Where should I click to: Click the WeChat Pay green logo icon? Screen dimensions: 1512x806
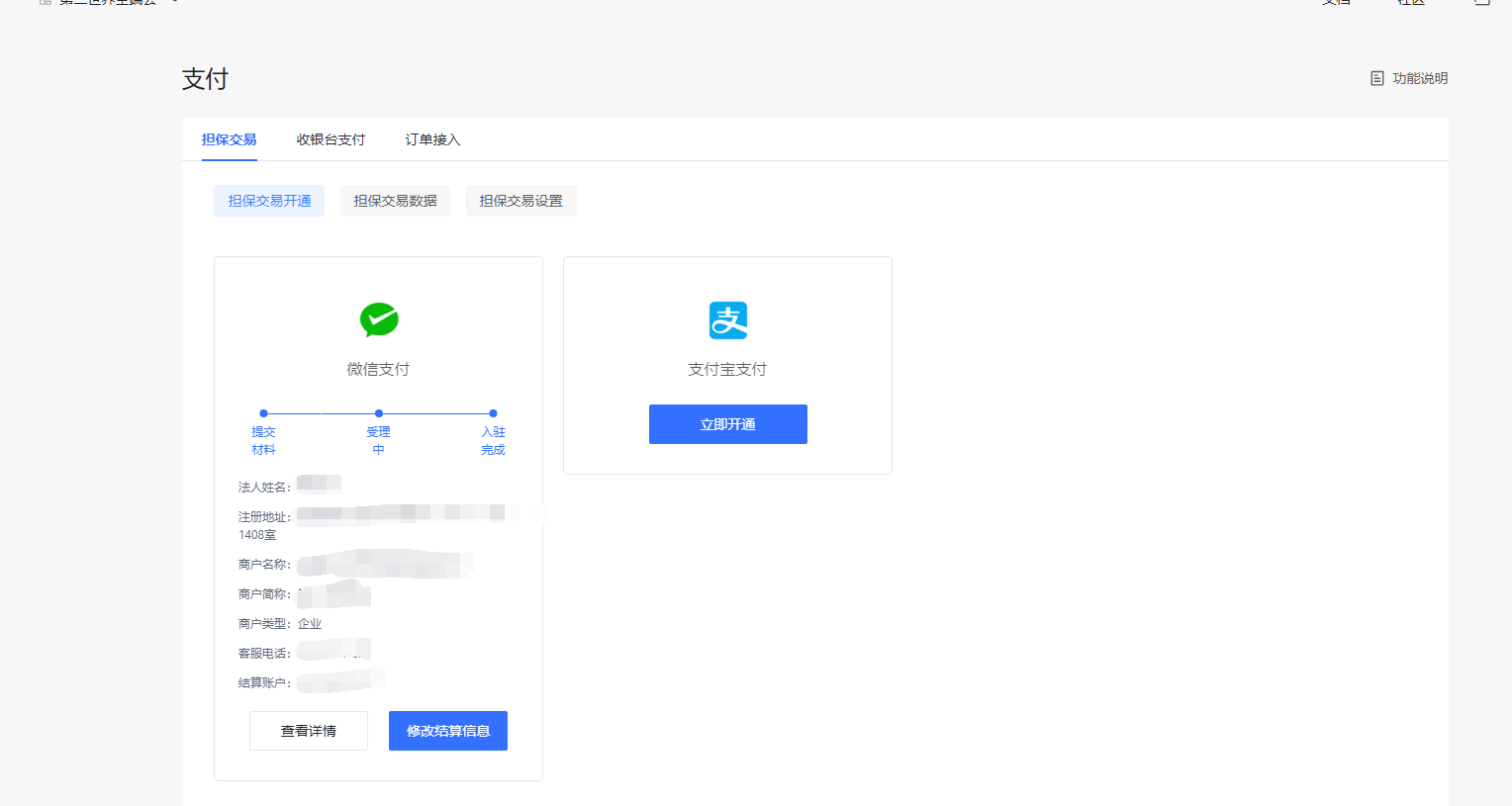(x=379, y=319)
